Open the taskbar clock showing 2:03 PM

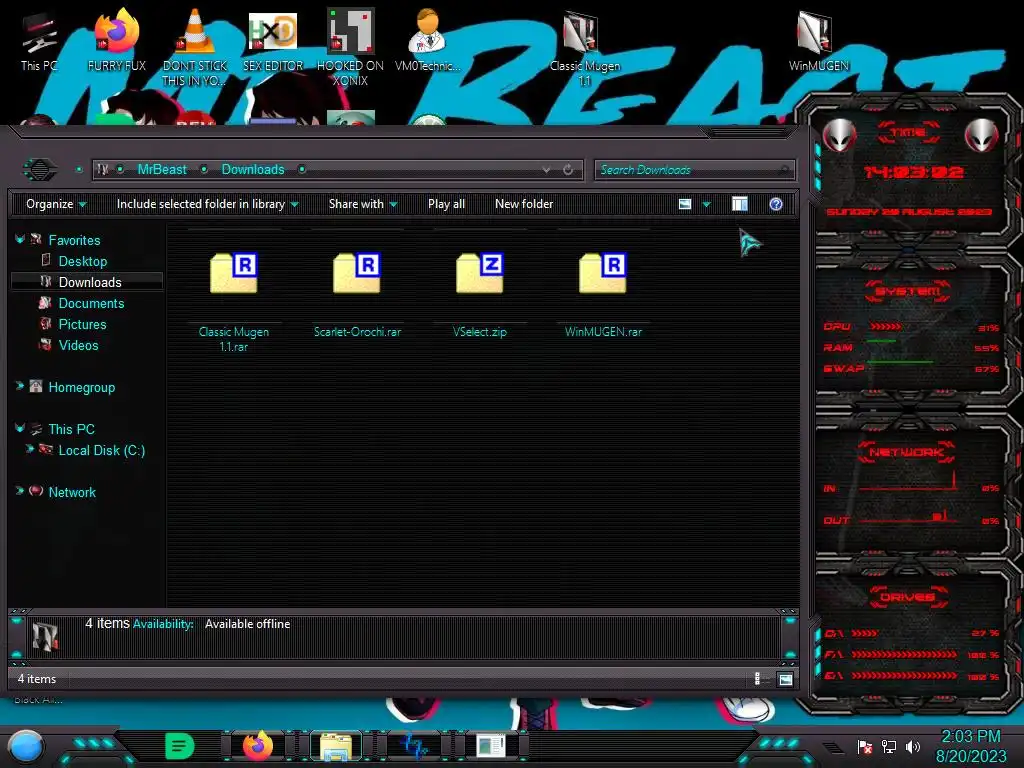[971, 746]
